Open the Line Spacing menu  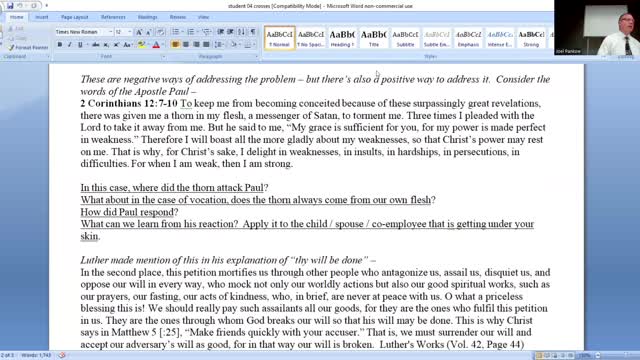point(219,44)
